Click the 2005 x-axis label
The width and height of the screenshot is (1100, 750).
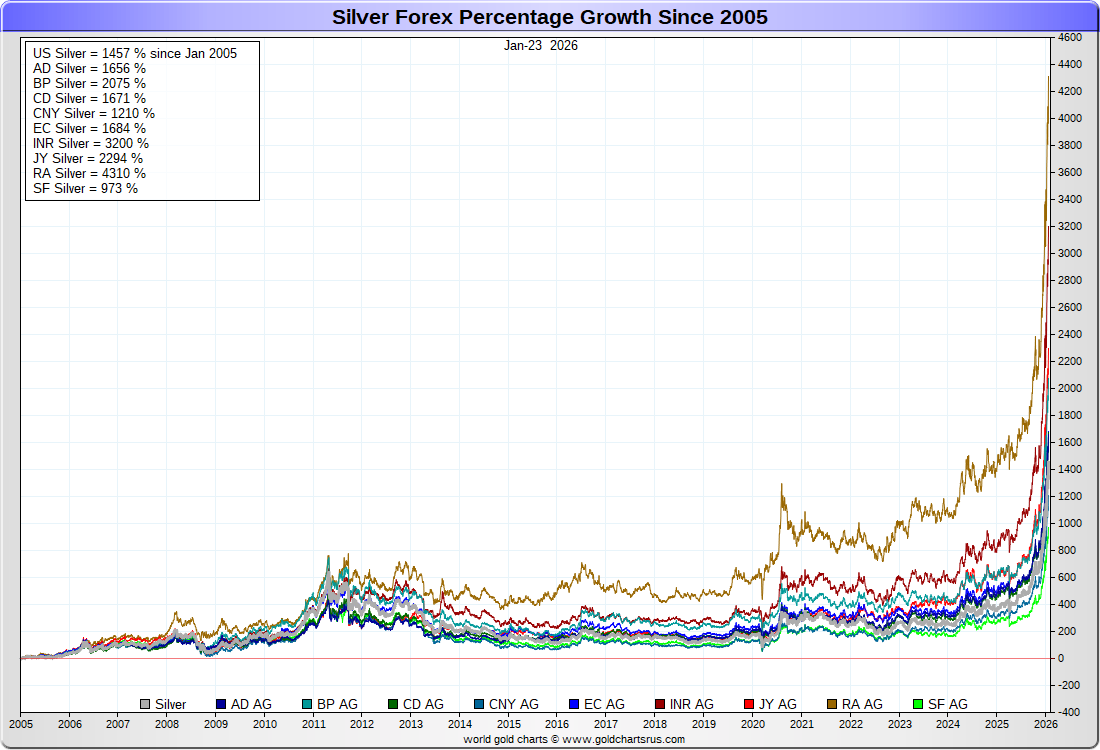[21, 724]
